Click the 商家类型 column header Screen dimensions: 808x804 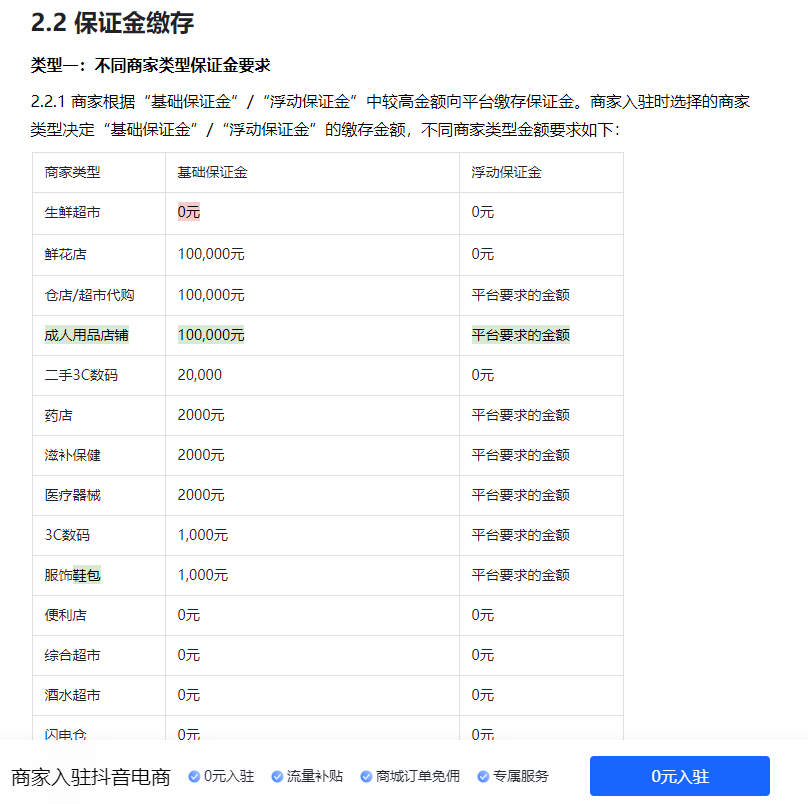click(x=72, y=172)
